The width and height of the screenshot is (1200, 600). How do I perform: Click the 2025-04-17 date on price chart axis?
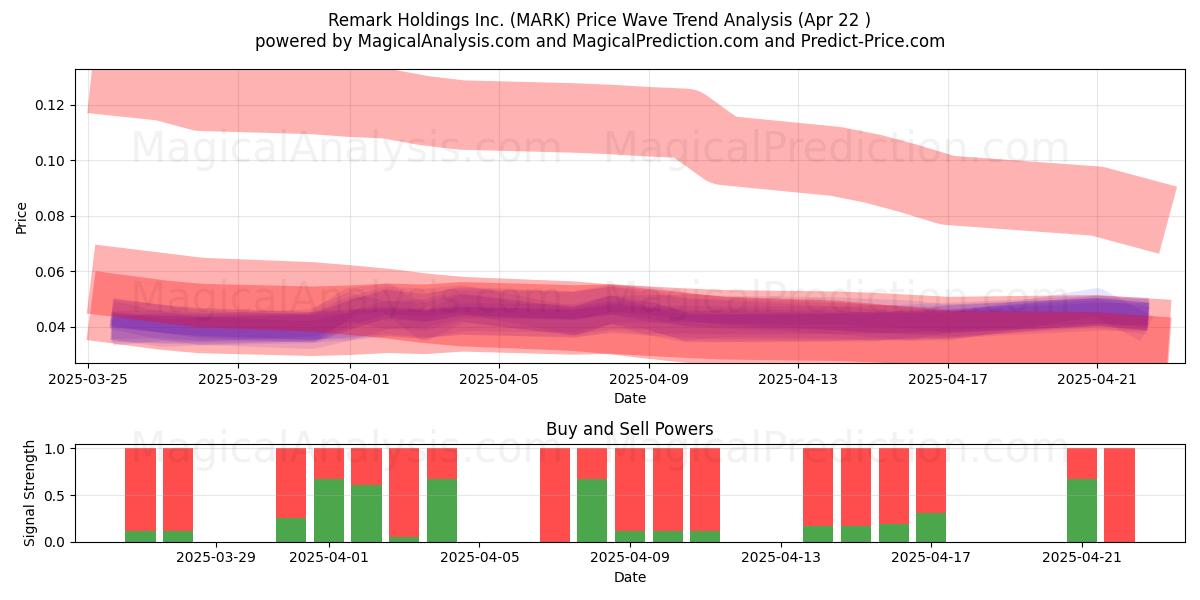(x=947, y=379)
